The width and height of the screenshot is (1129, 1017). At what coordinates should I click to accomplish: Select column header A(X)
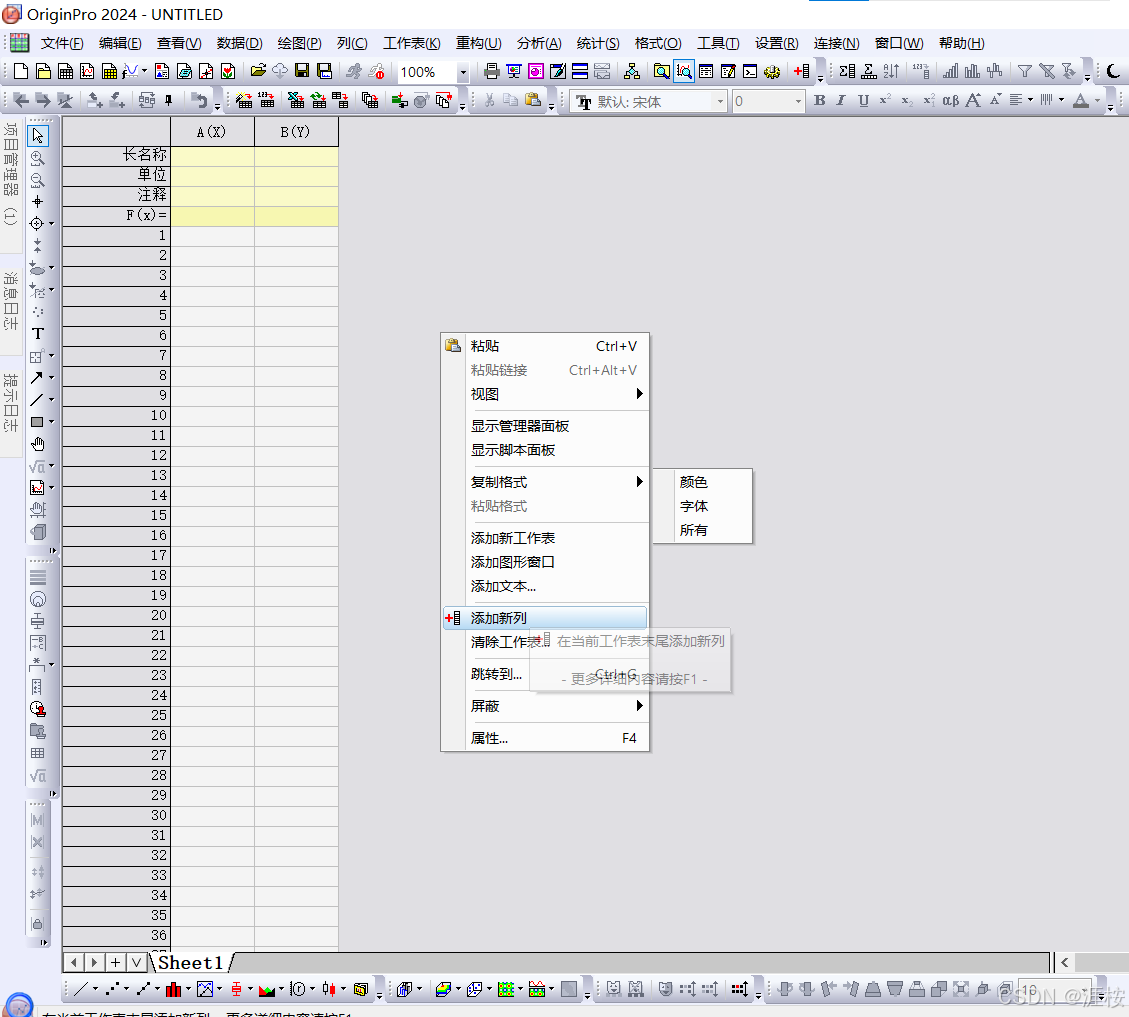(212, 132)
